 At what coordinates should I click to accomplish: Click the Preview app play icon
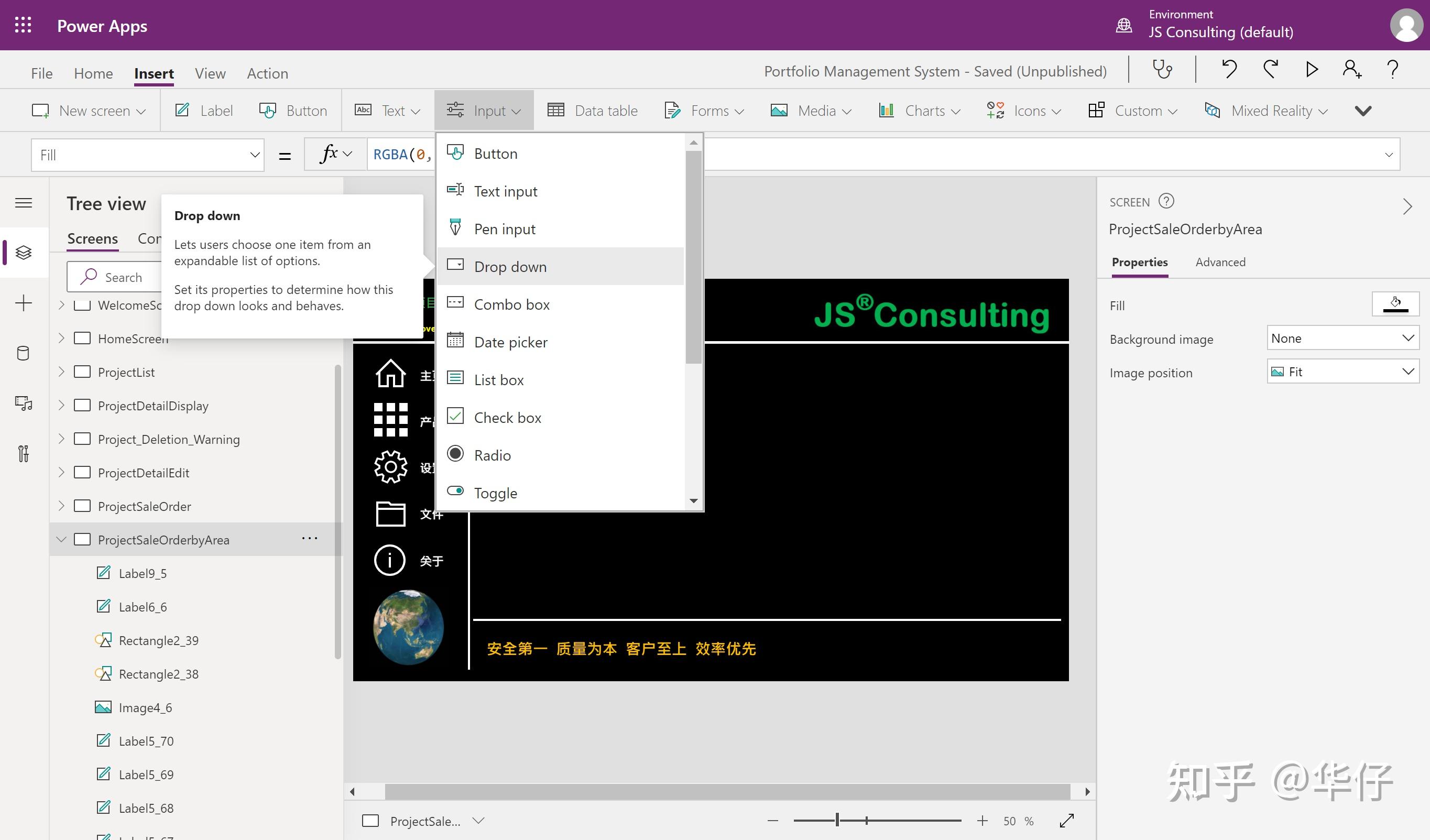1312,69
